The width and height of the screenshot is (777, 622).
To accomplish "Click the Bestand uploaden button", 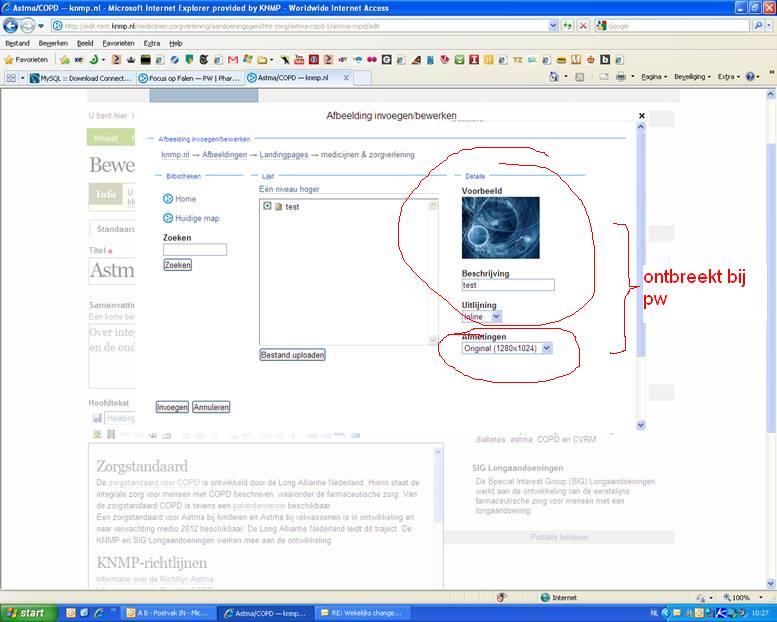I will 292,355.
